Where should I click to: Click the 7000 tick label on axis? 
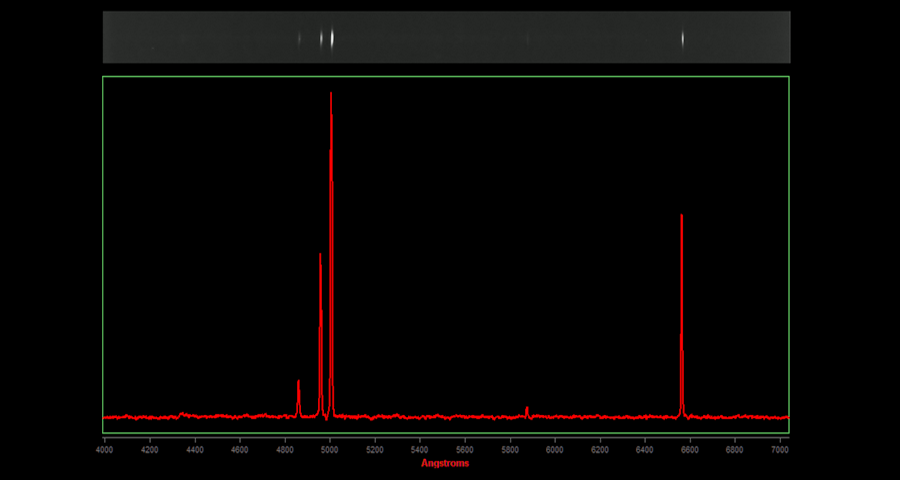point(780,450)
